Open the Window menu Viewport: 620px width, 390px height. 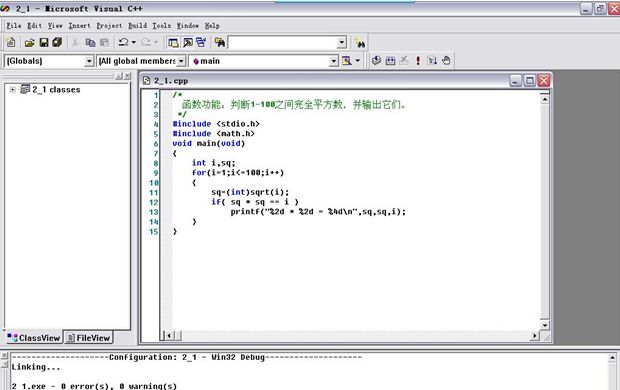[187, 26]
